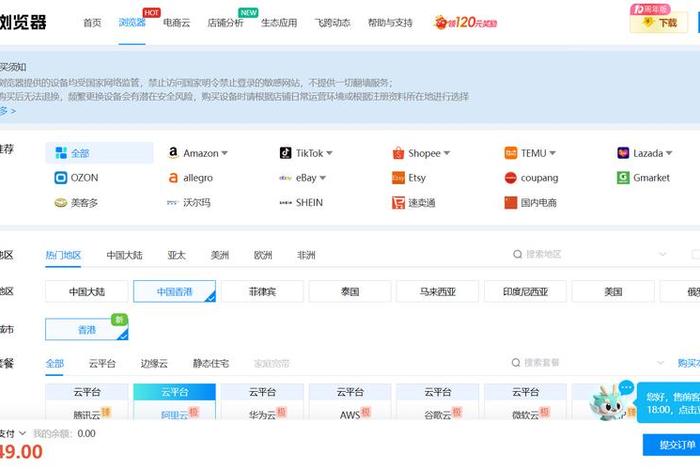Switch to the 欧洲 tab

point(263,255)
